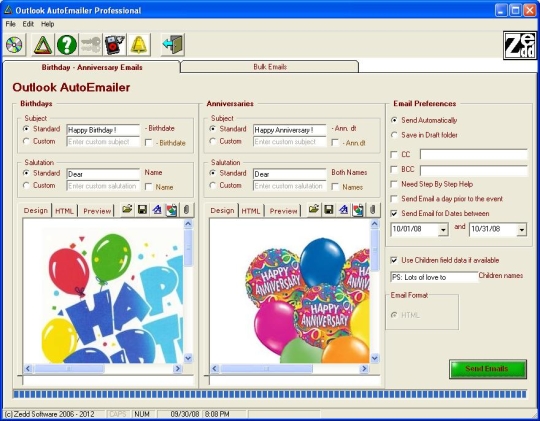Click the Happy Anniversary ! subject field
Viewport: 540px width, 421px height.
pyautogui.click(x=290, y=130)
